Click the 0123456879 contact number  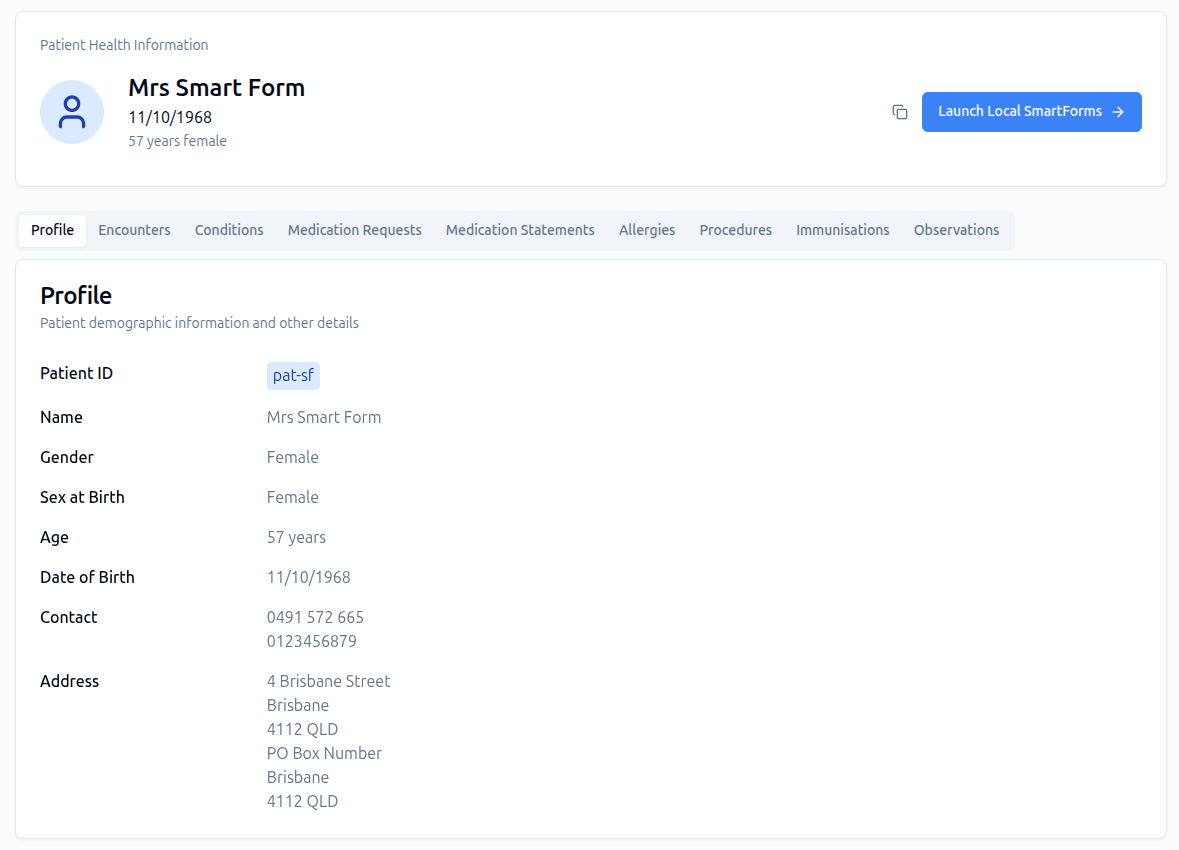(311, 641)
